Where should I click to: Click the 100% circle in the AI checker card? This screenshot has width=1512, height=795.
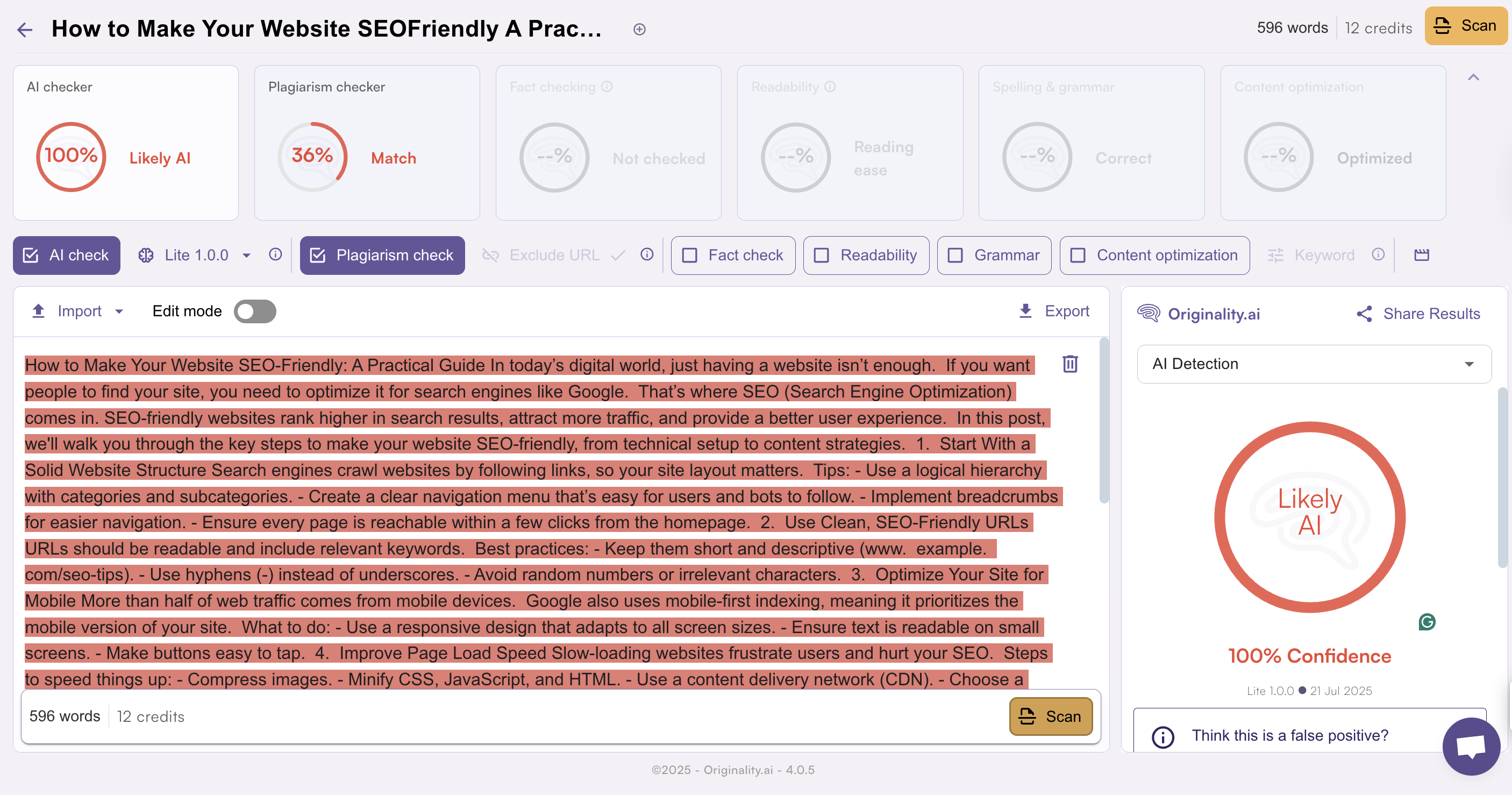coord(71,157)
